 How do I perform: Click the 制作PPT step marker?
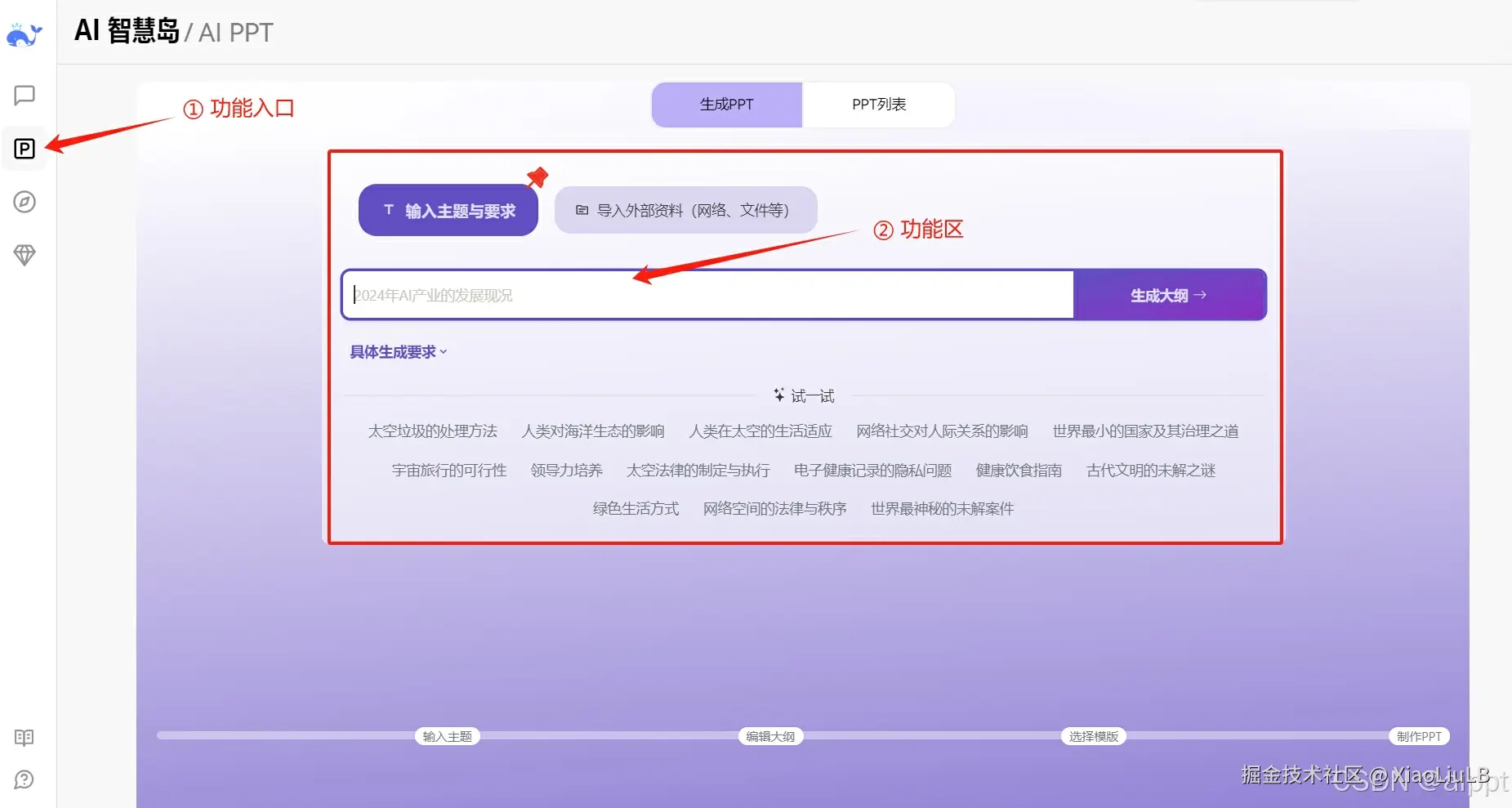click(x=1420, y=736)
